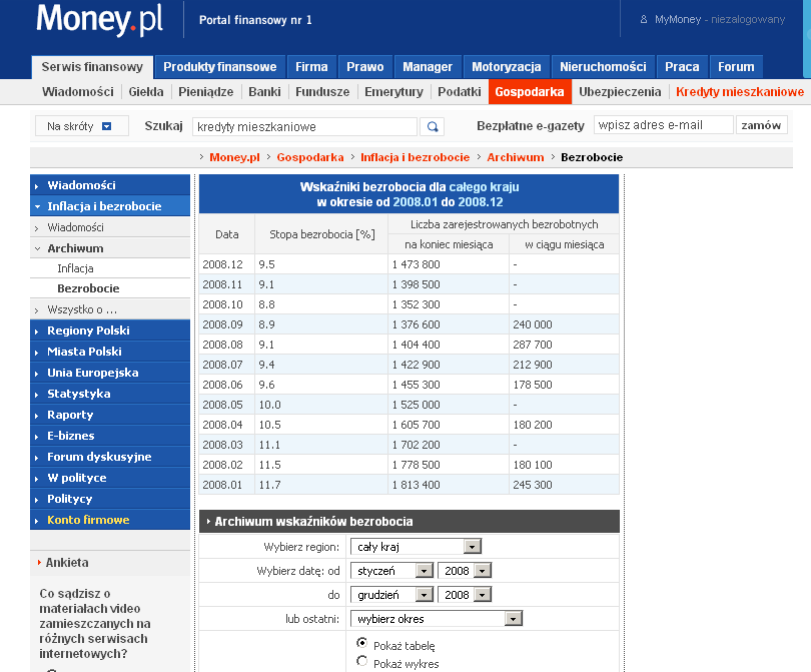Click the Szukaj search input field
Screen dimensions: 811x672
coord(305,126)
